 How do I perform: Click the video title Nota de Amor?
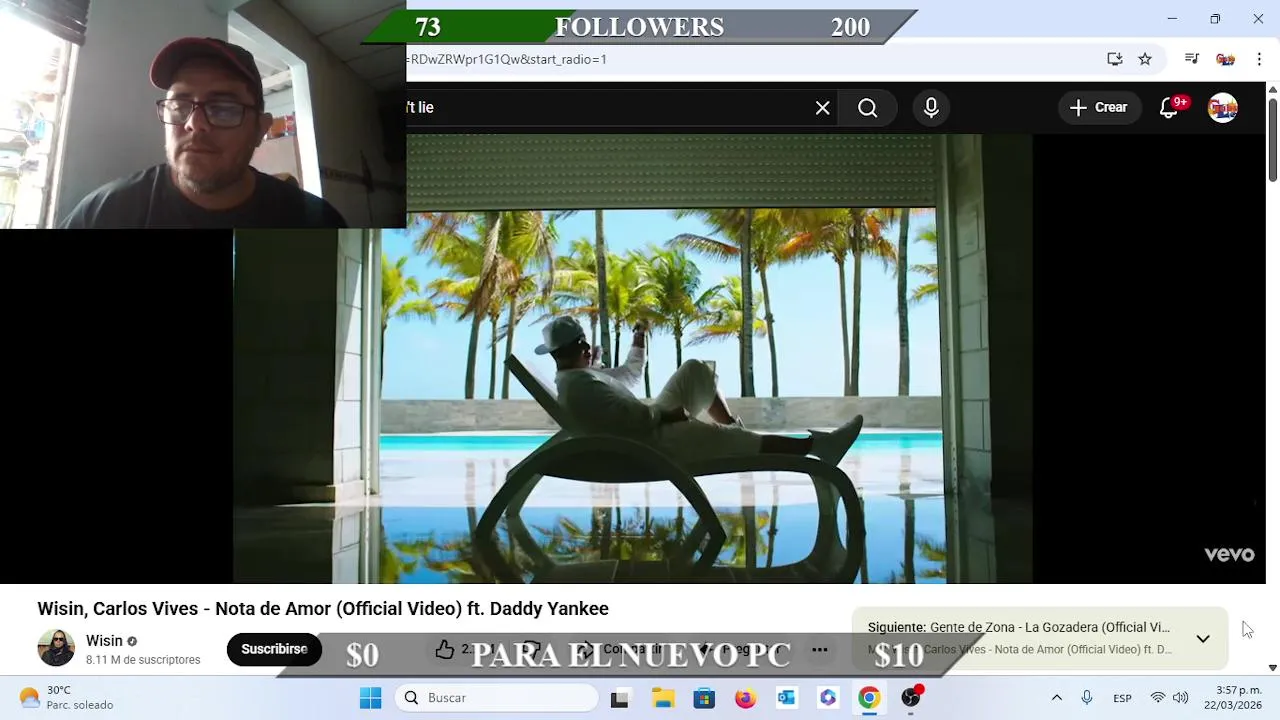click(x=323, y=609)
